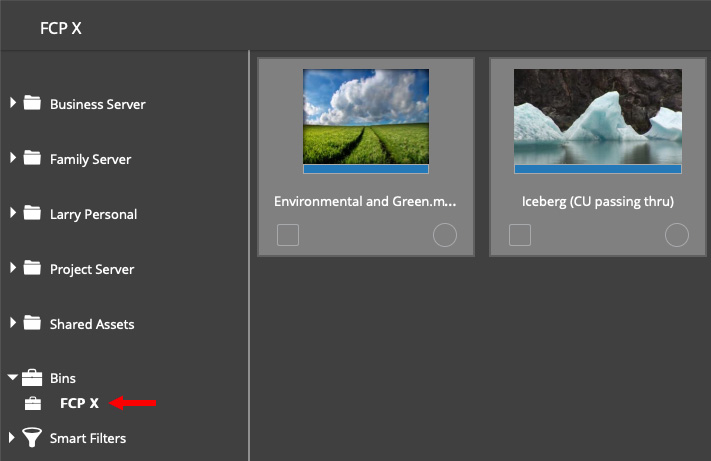The height and width of the screenshot is (461, 711).
Task: Click the Environmental and Green.m... clip name
Action: [x=365, y=201]
